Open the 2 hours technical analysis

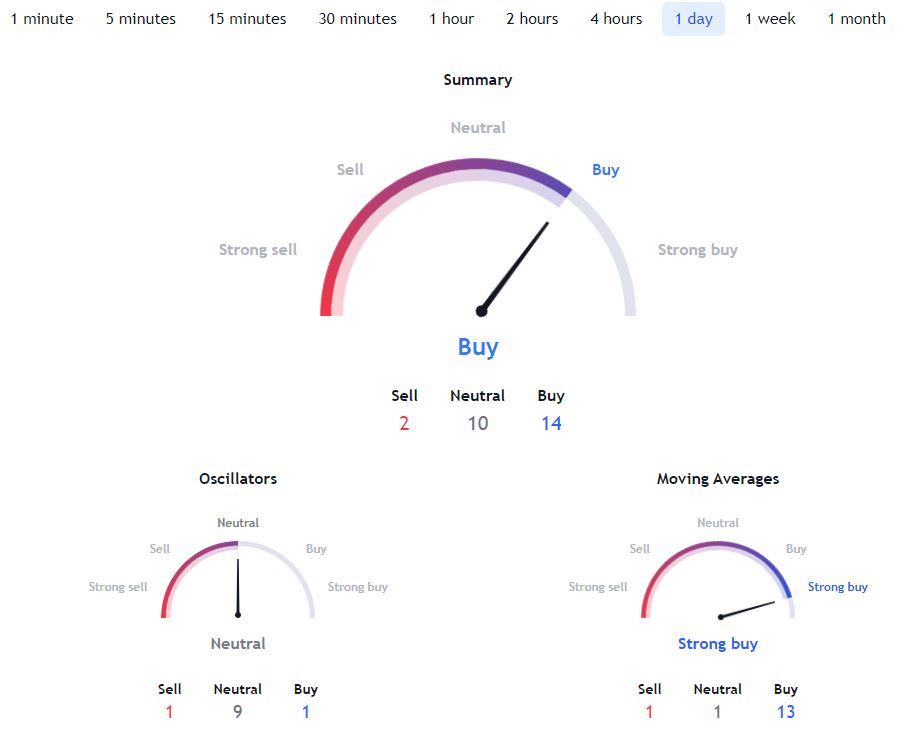531,18
